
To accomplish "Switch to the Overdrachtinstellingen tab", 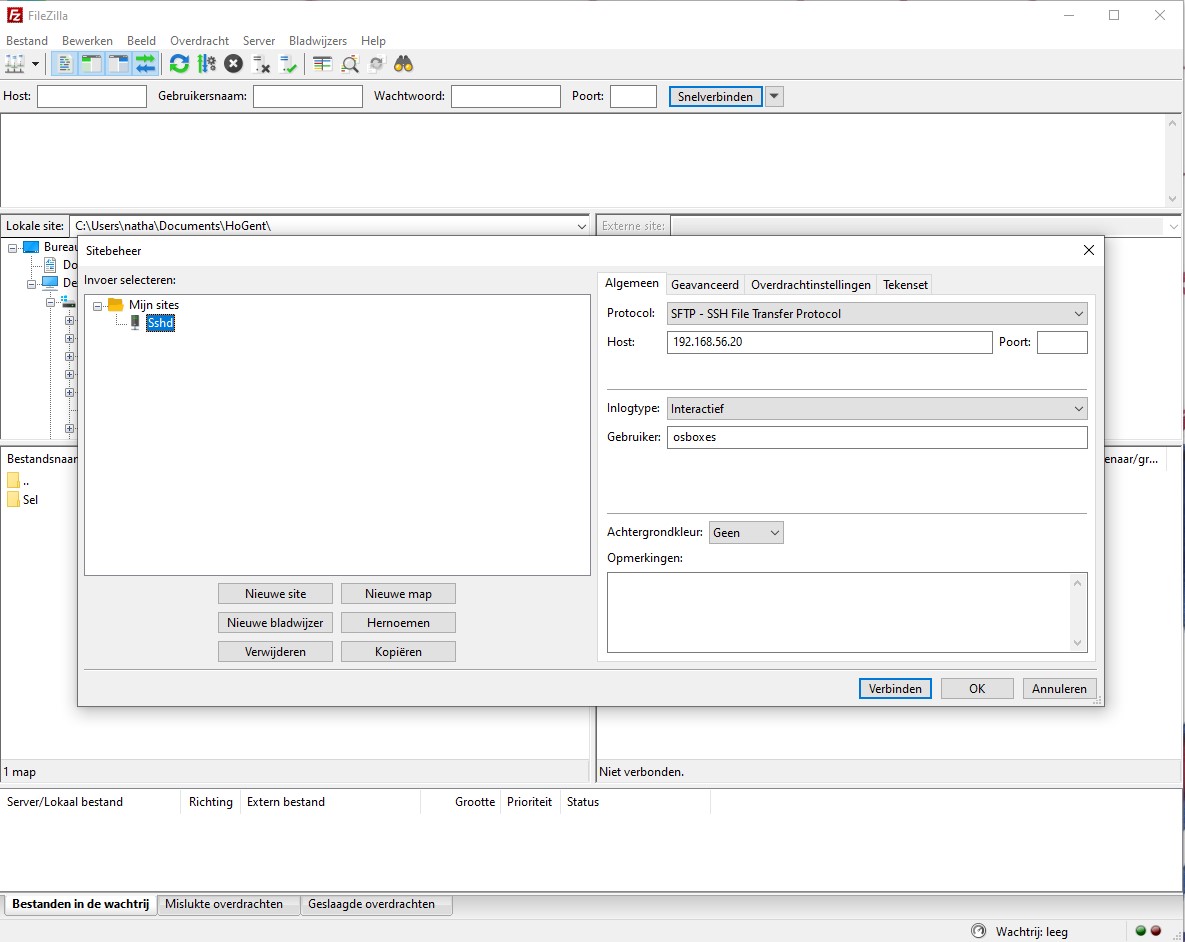I will (x=810, y=284).
